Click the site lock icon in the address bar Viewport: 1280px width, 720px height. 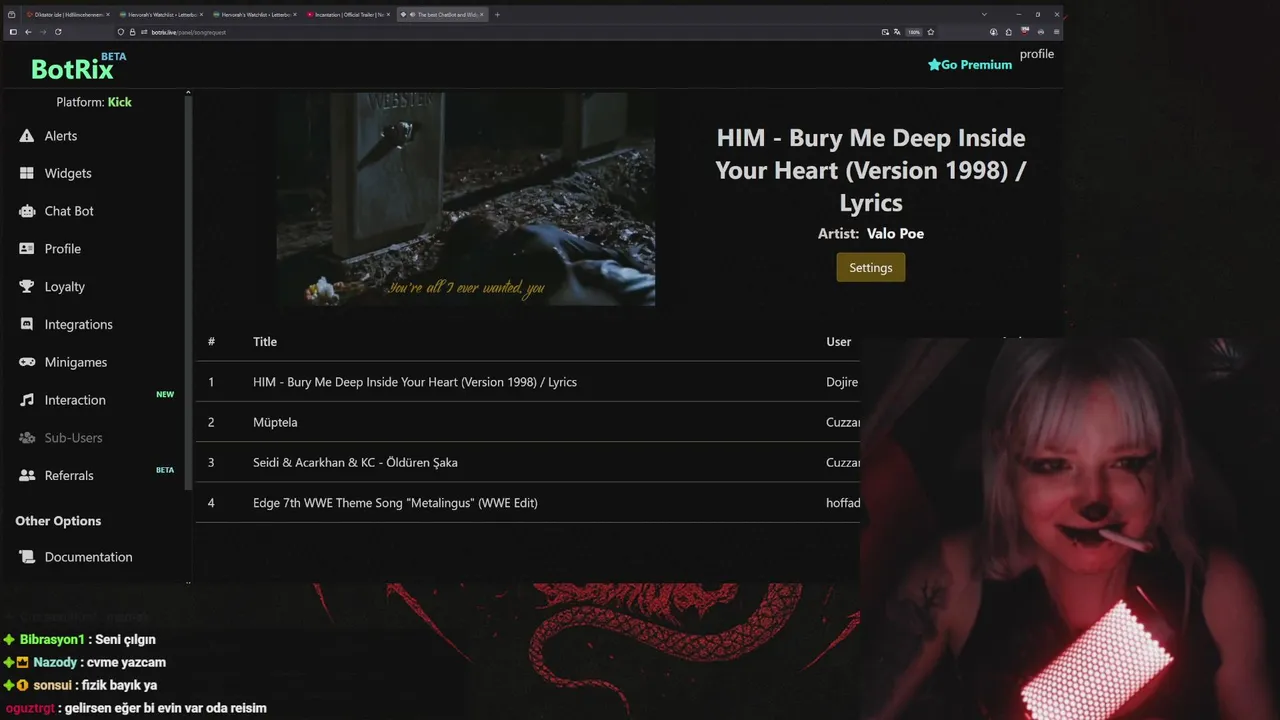tap(133, 32)
